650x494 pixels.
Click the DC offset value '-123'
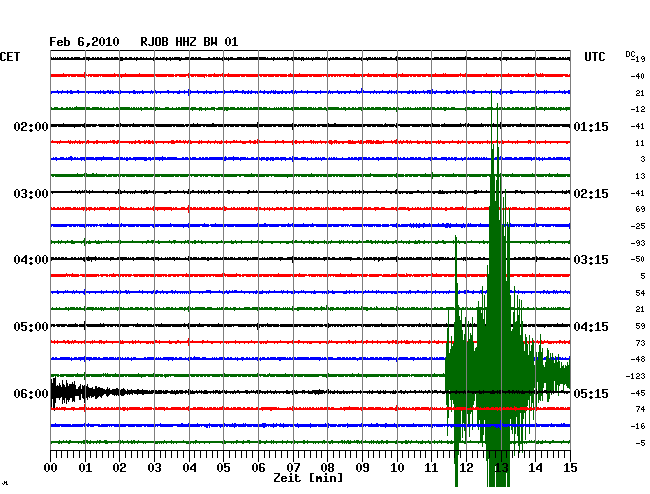(x=635, y=376)
